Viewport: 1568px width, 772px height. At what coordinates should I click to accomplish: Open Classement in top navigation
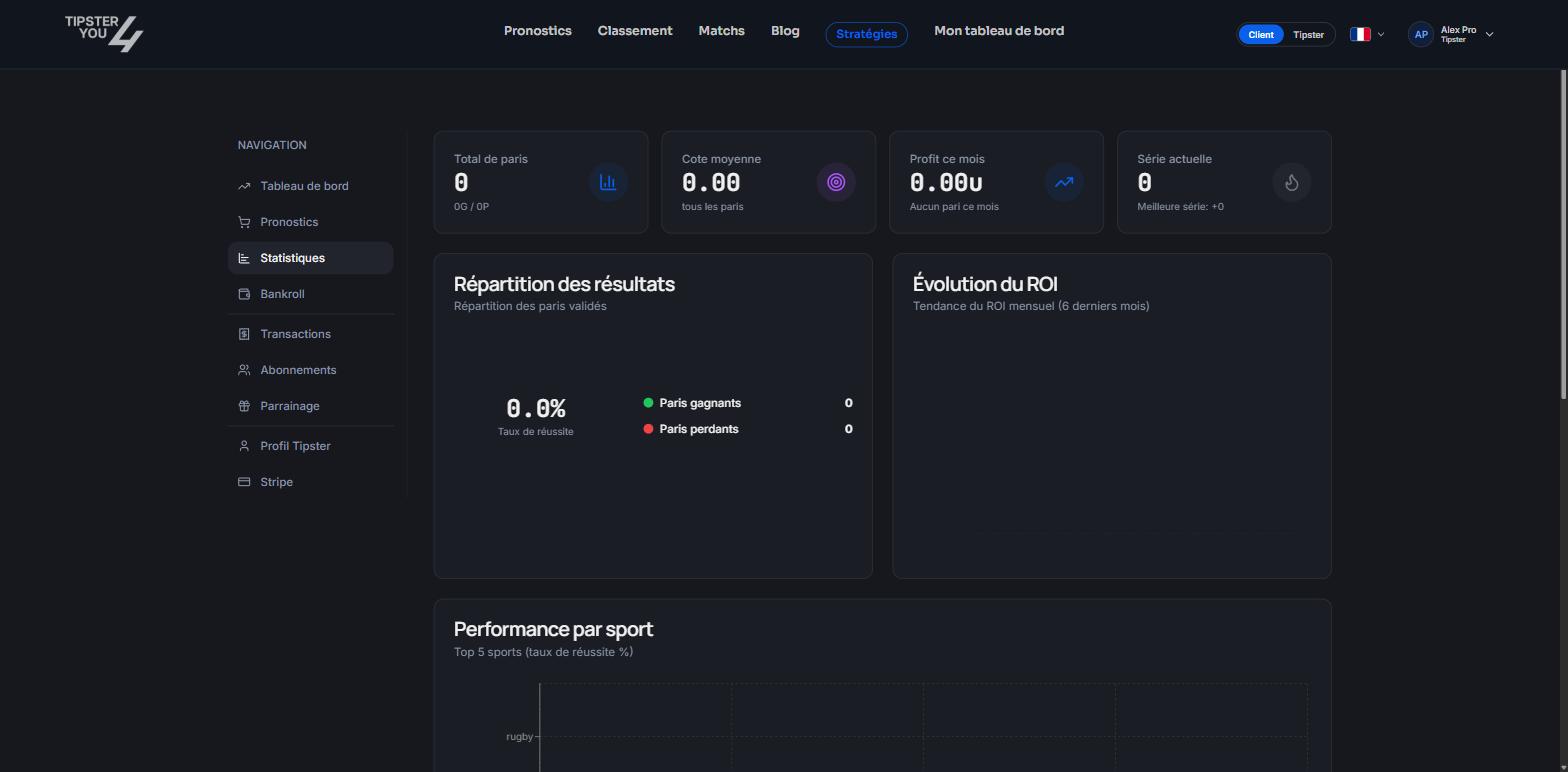(635, 31)
